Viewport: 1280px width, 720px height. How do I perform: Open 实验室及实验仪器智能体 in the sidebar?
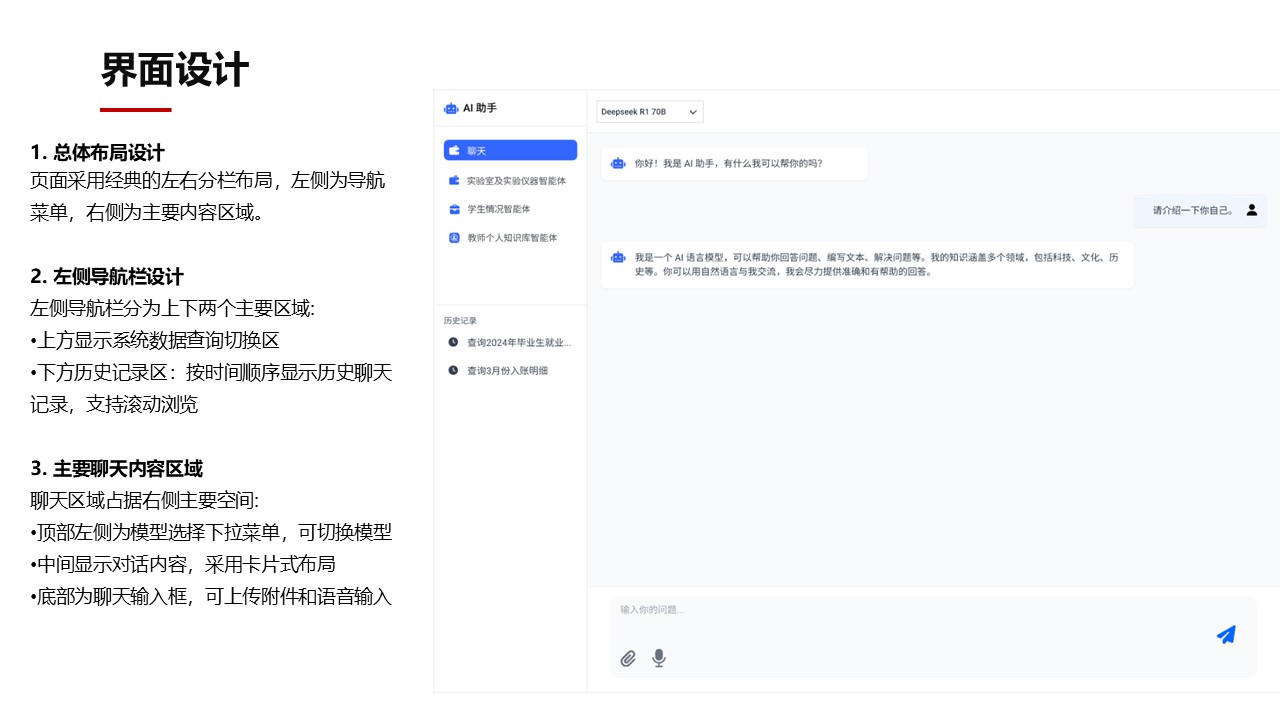pos(516,181)
